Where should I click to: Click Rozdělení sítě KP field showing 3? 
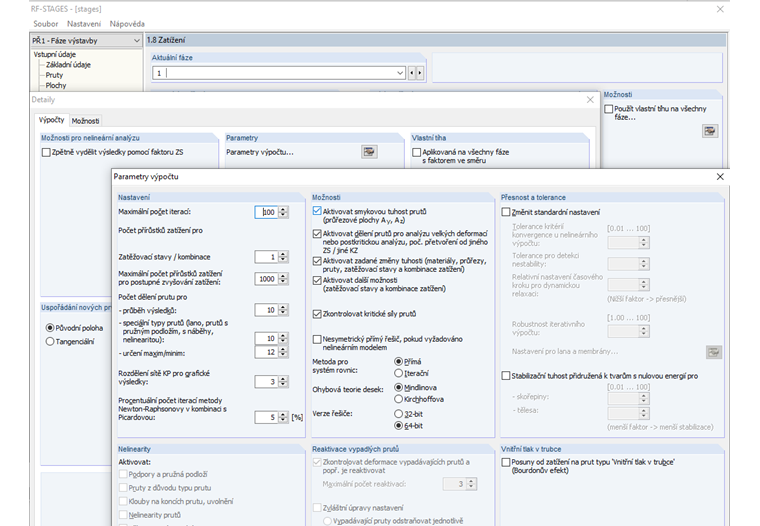click(x=266, y=382)
